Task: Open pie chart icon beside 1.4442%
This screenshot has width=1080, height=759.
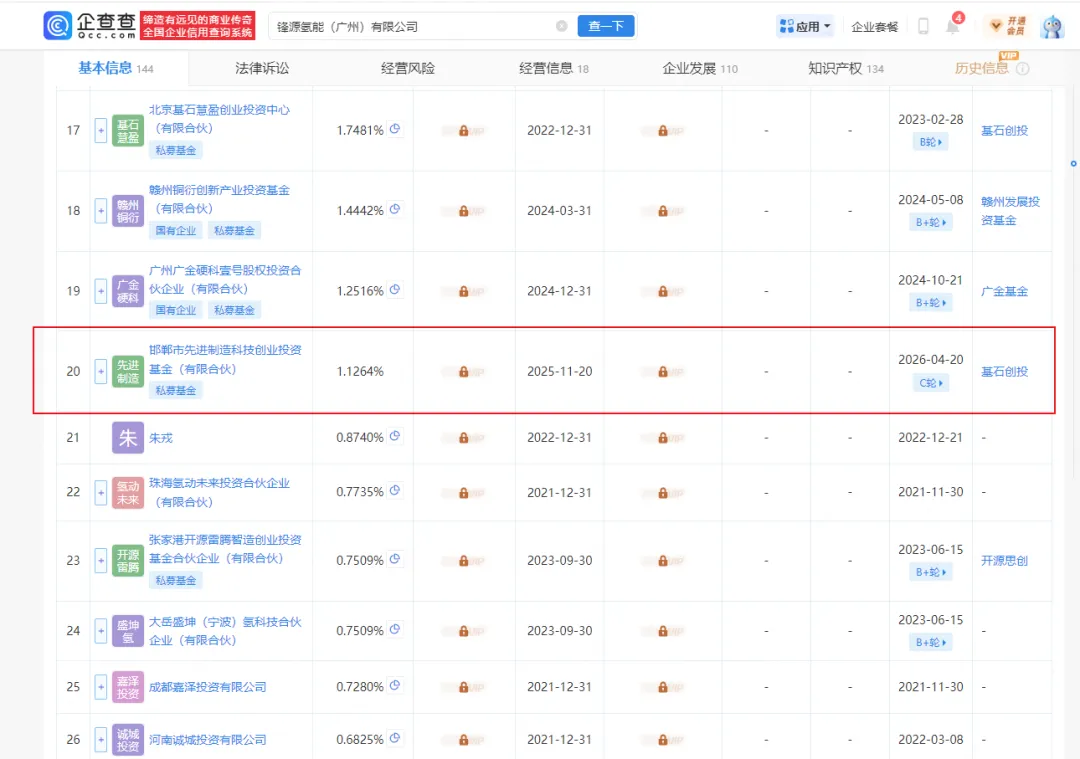Action: point(395,209)
